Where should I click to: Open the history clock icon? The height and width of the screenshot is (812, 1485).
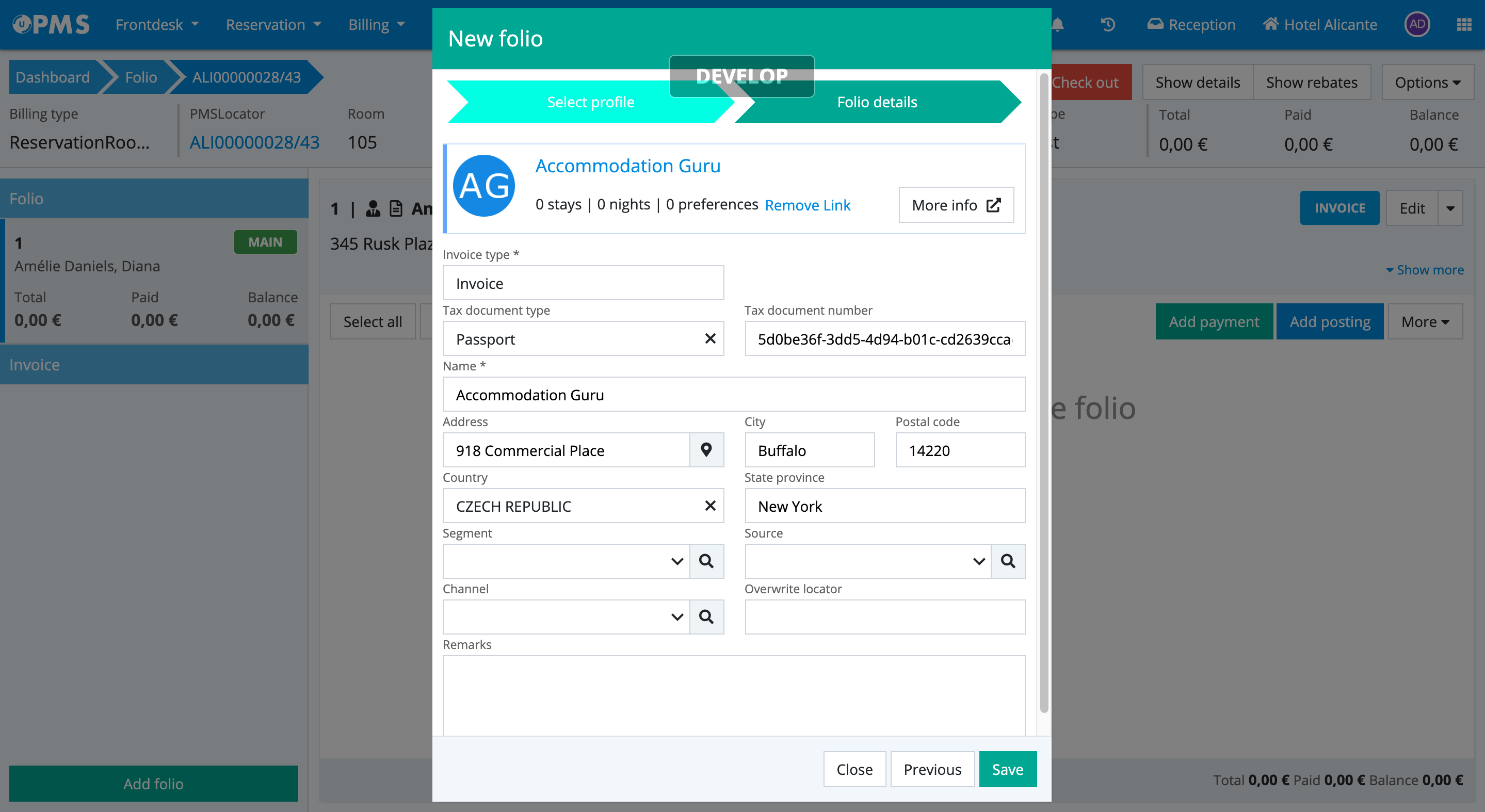1107,25
